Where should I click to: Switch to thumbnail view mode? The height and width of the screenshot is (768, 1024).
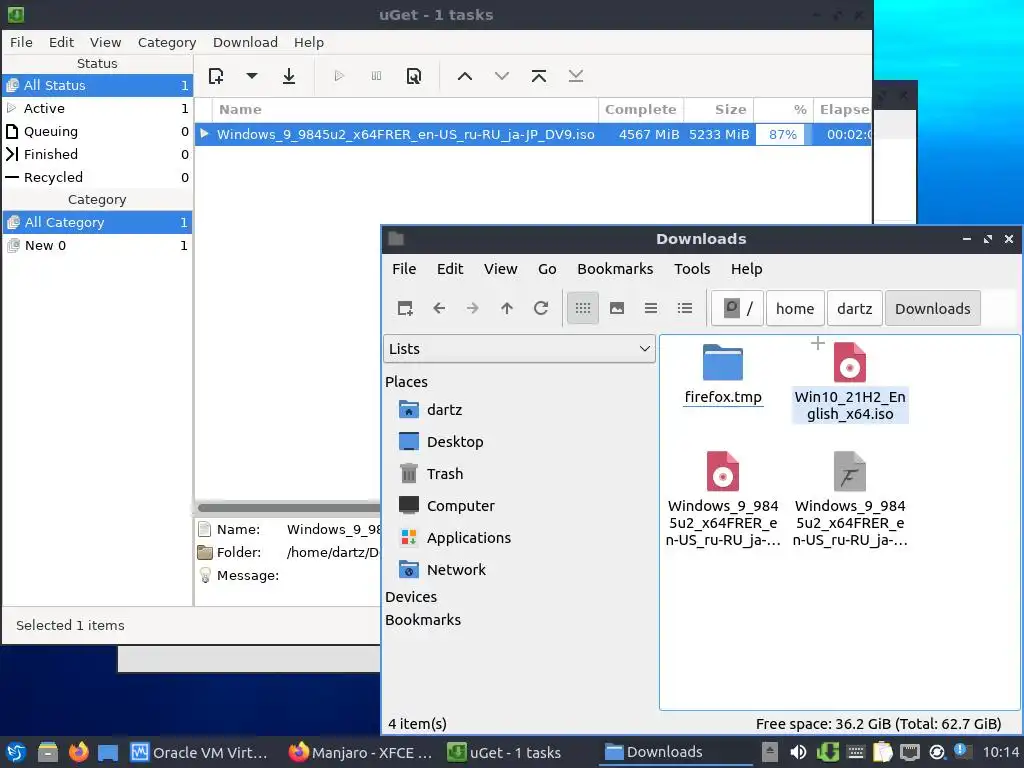coord(616,308)
